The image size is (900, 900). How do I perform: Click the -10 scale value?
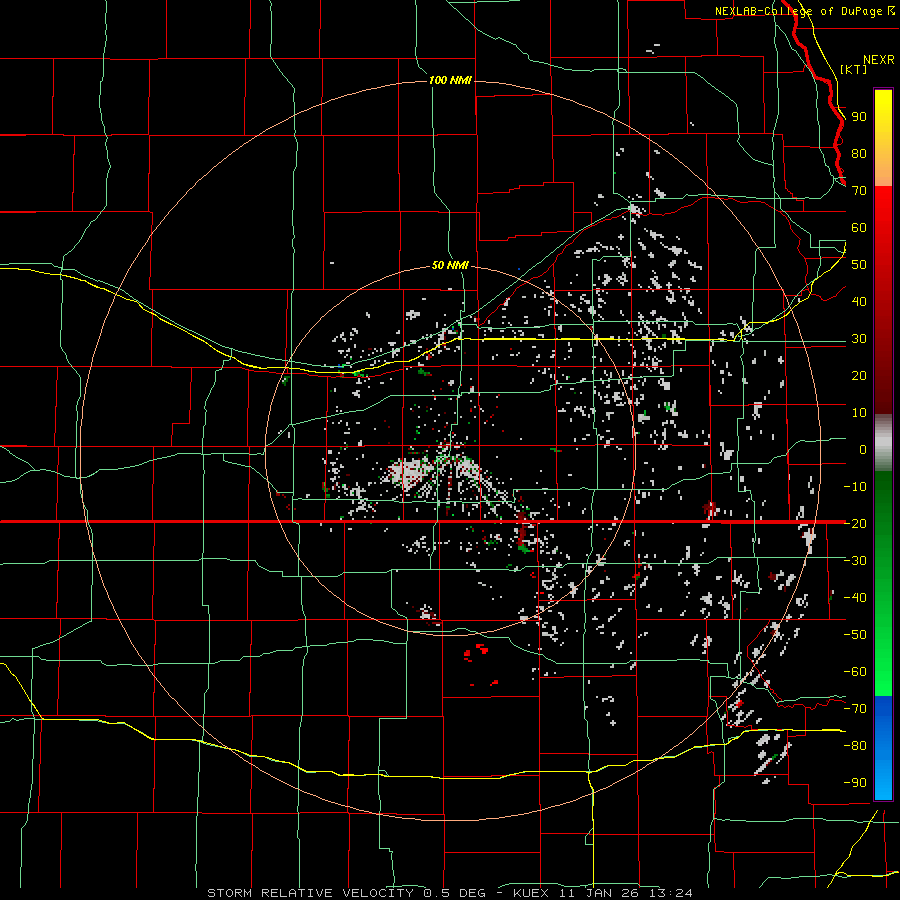pos(855,487)
